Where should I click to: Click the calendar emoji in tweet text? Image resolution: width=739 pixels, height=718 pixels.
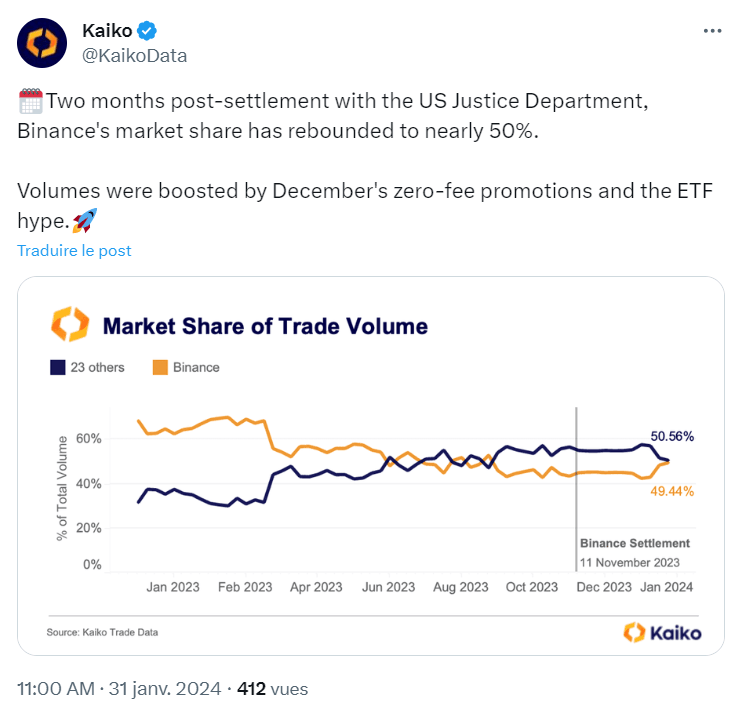tap(30, 102)
